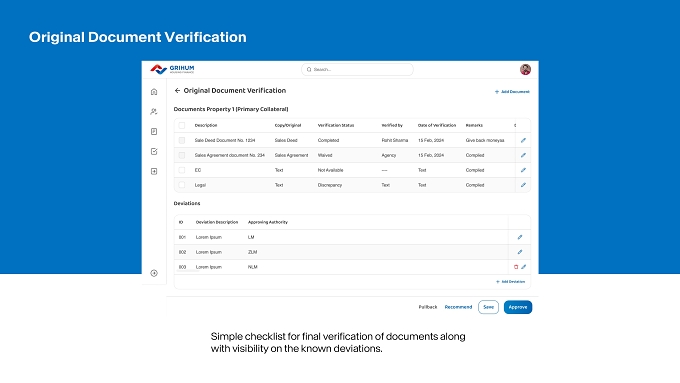Click the Verified by column header

(x=392, y=125)
